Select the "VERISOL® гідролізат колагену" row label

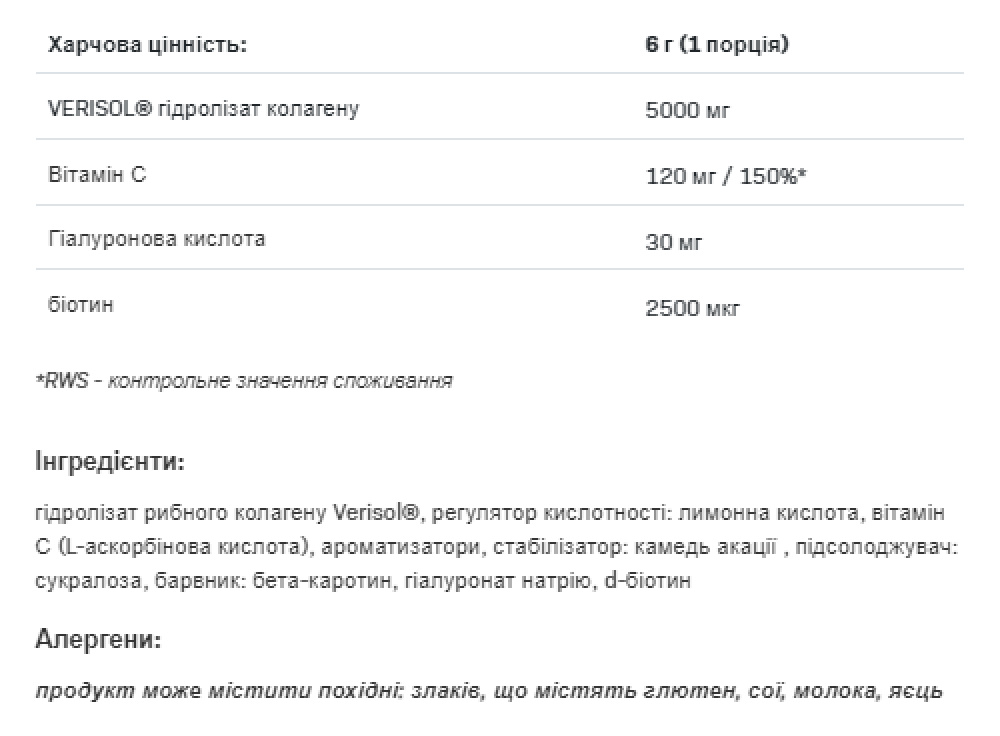[x=203, y=108]
